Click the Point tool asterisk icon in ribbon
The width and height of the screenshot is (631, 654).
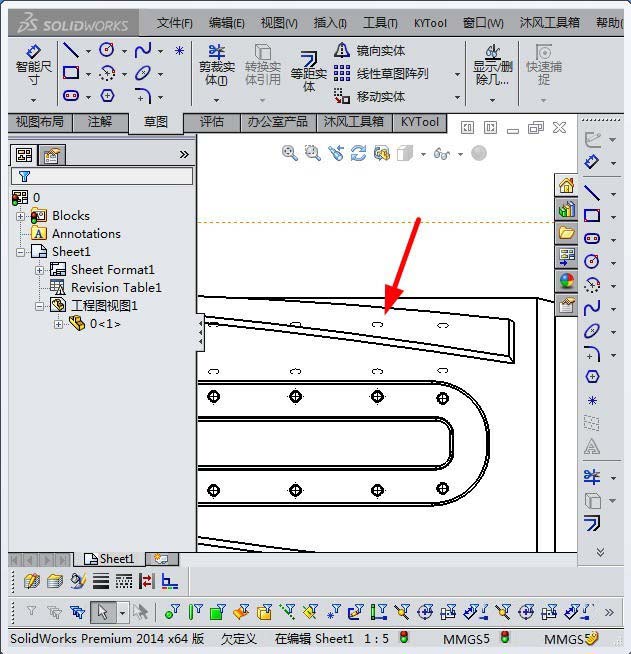(x=179, y=51)
